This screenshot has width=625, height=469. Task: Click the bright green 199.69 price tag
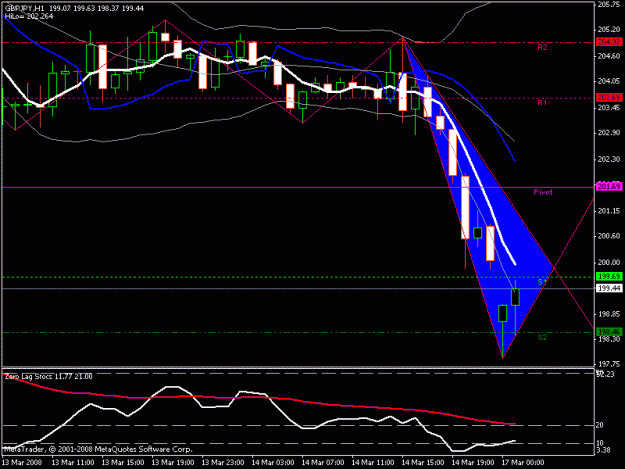point(609,276)
